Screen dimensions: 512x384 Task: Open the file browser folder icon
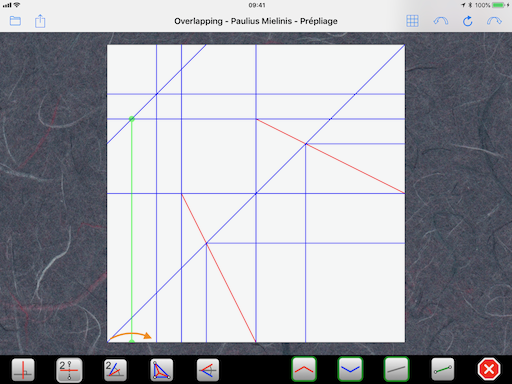pos(15,21)
